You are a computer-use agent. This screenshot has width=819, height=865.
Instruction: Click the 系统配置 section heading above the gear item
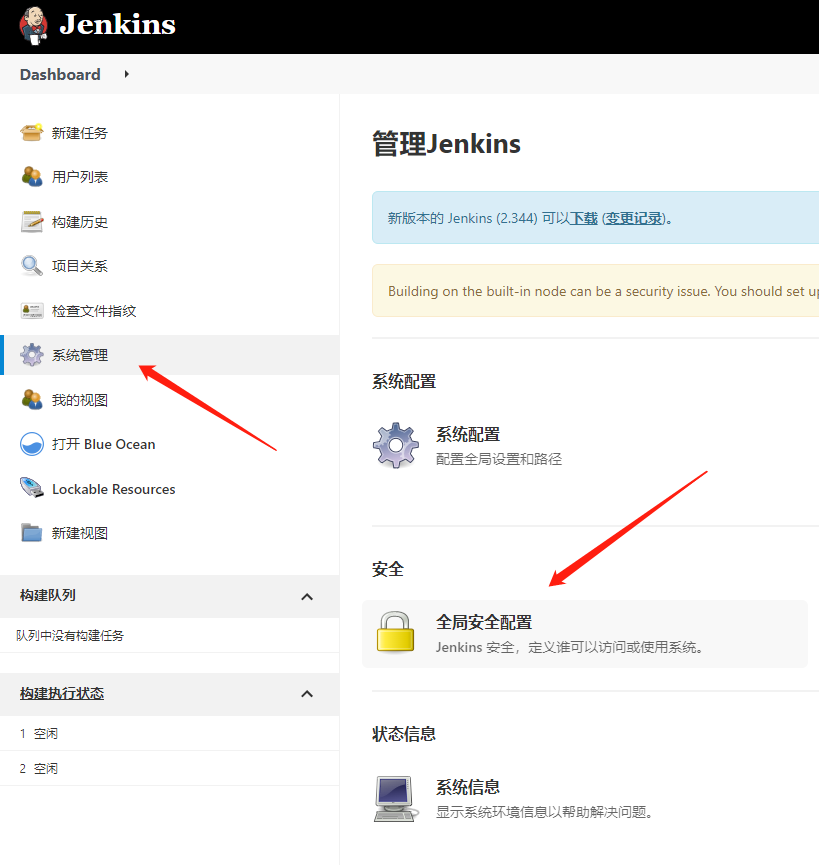point(404,381)
